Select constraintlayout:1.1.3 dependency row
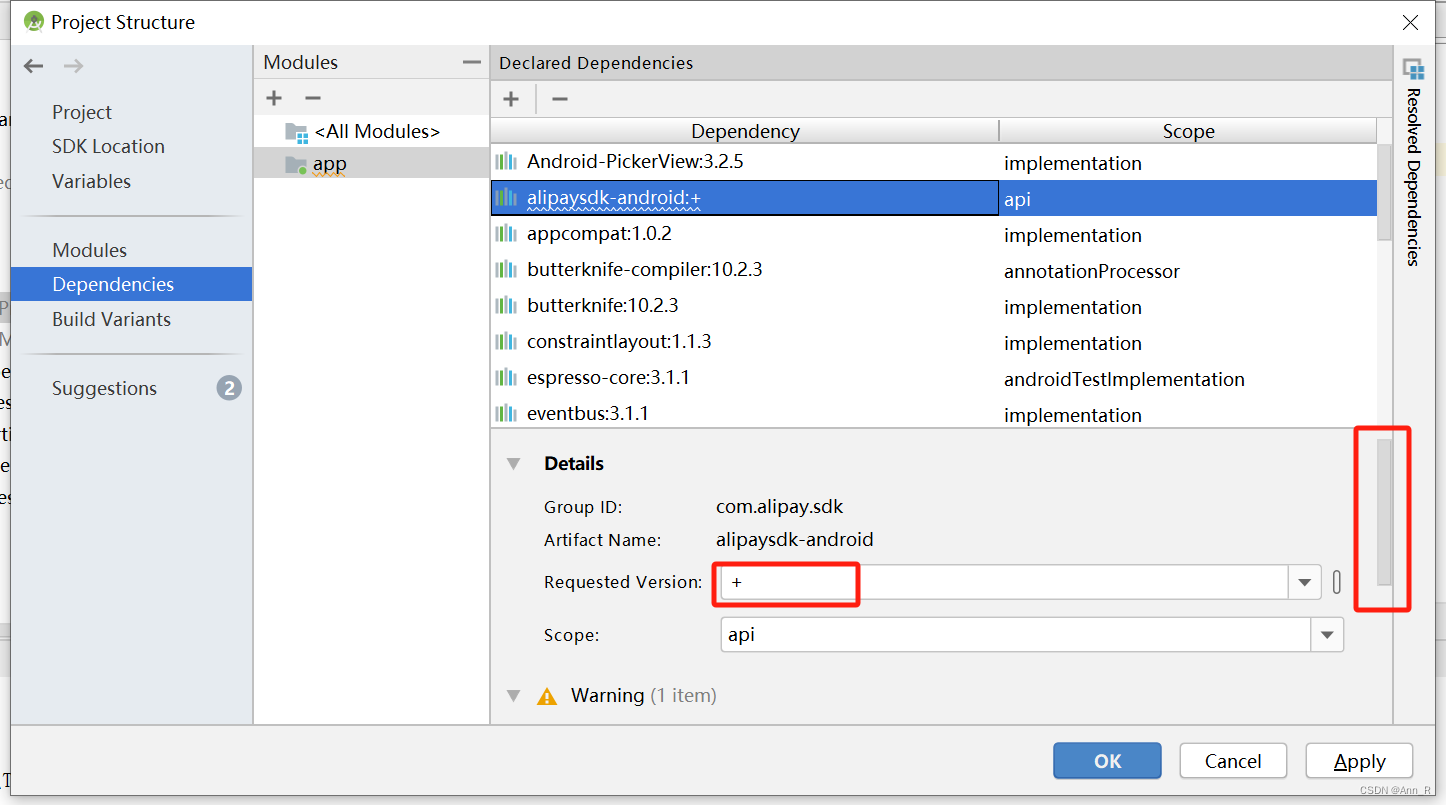 (934, 342)
